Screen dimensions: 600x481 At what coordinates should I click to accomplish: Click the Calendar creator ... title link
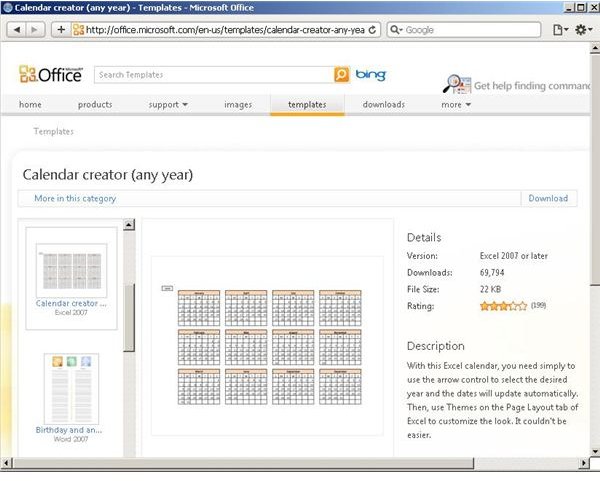point(71,303)
